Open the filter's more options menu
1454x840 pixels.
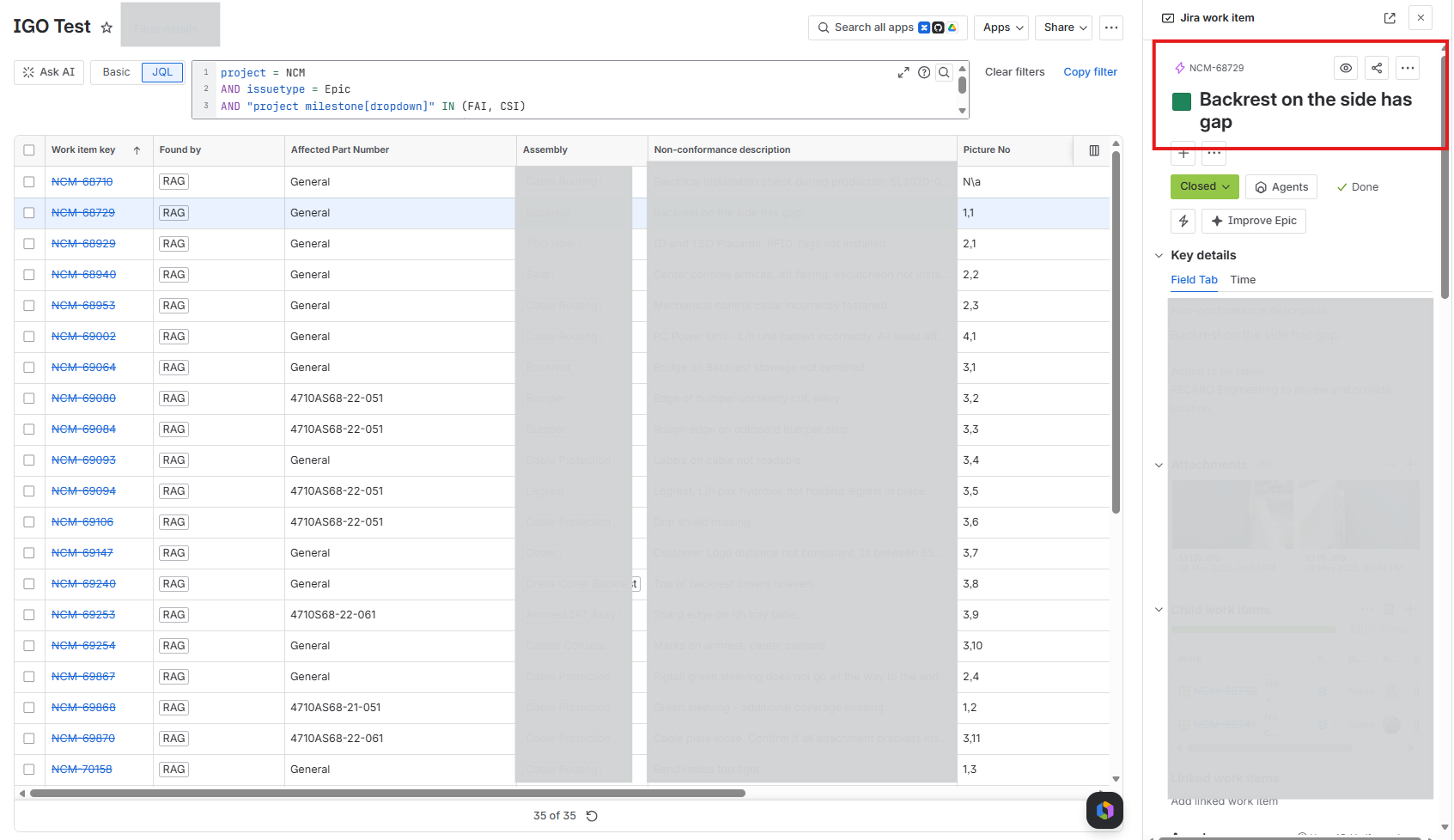pyautogui.click(x=1111, y=27)
